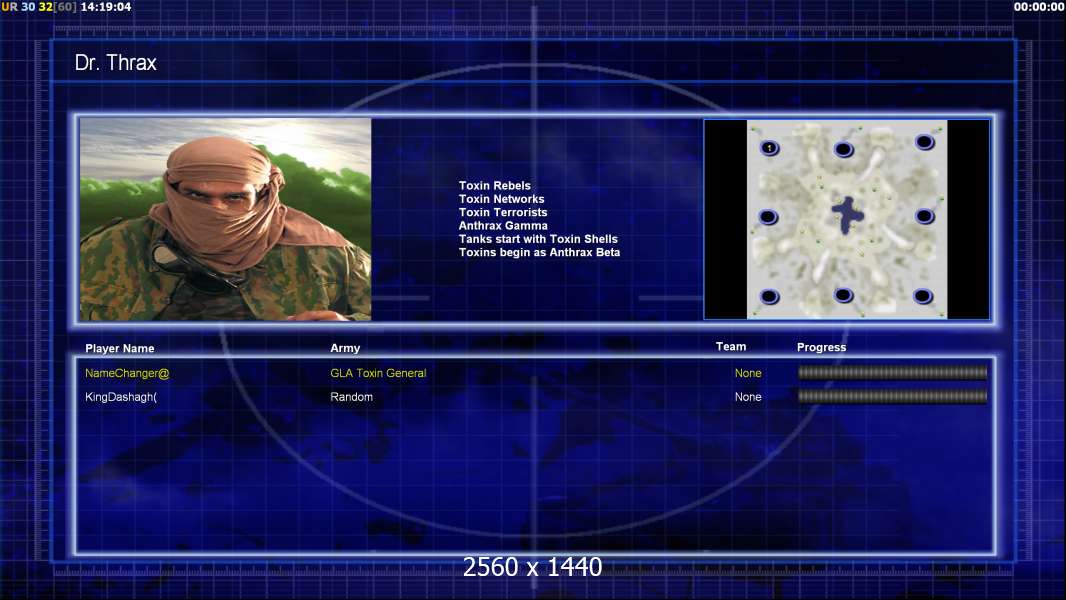Click the 00:00:00 game timer

pos(1039,7)
